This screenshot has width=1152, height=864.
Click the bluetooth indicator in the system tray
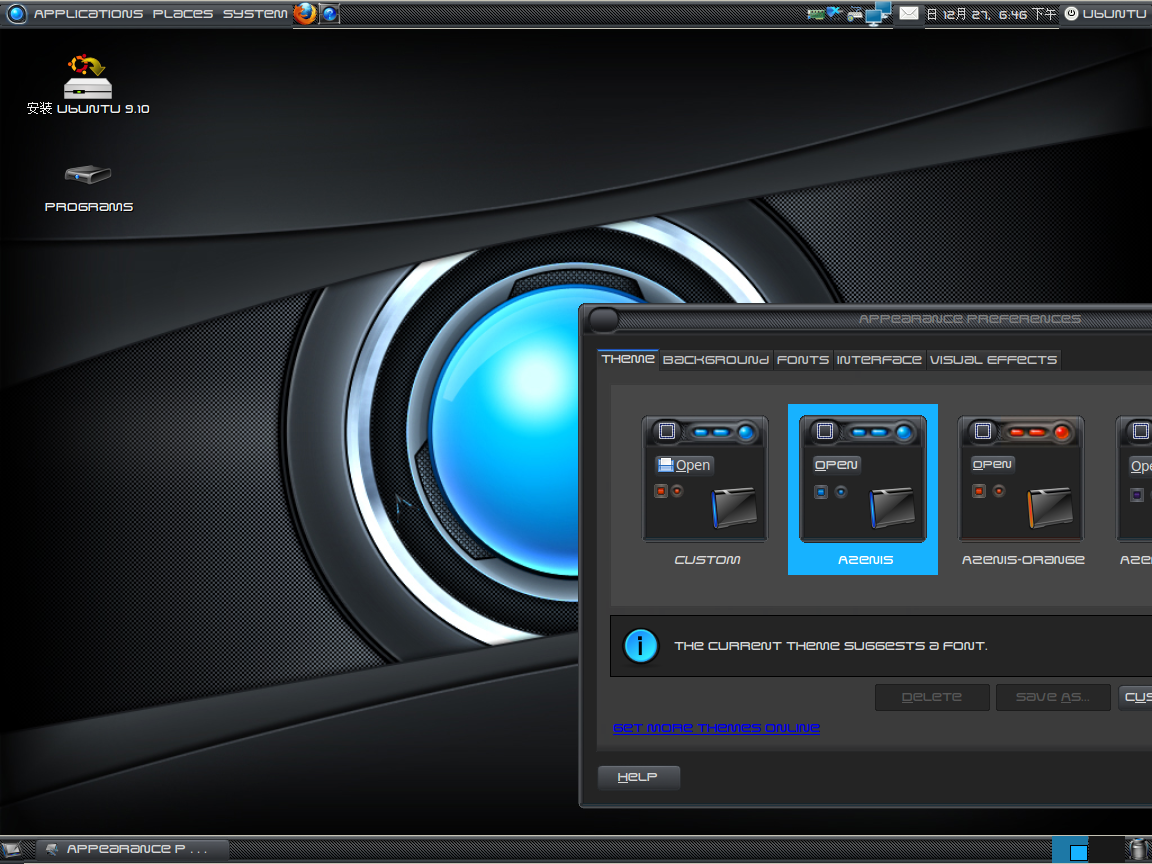(x=833, y=11)
